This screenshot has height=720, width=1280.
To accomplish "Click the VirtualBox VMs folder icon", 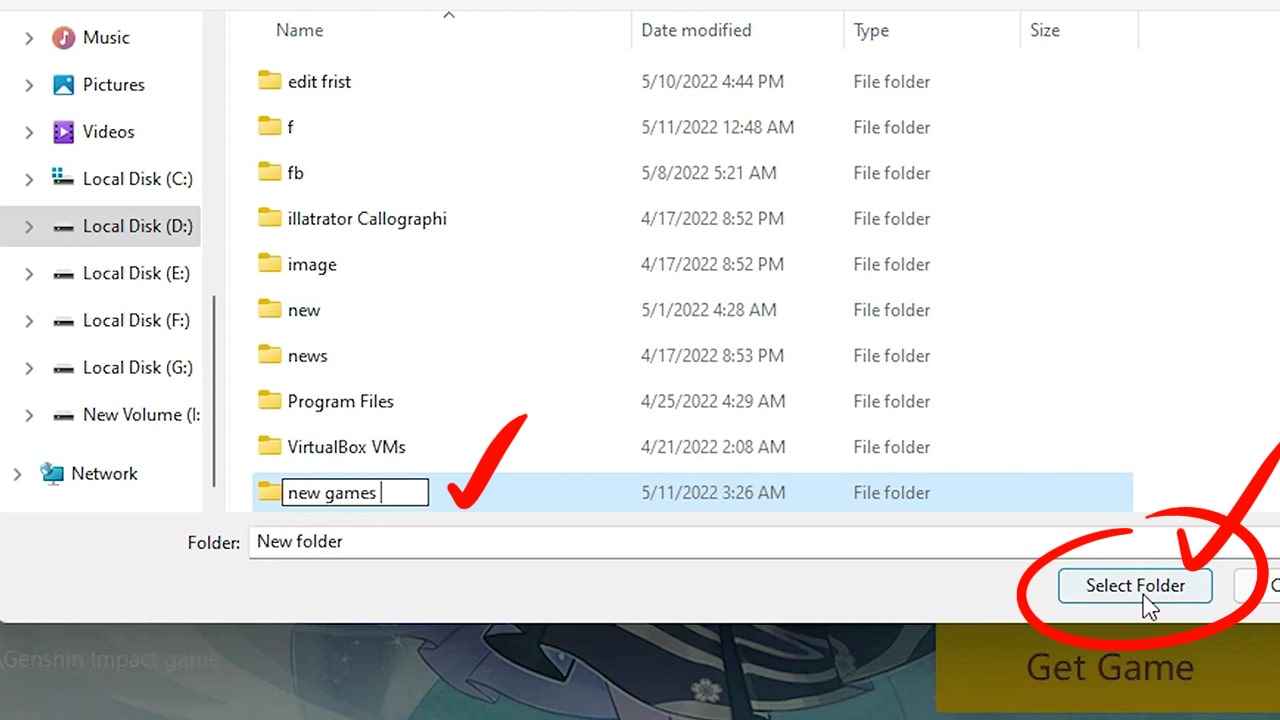I will coord(269,446).
